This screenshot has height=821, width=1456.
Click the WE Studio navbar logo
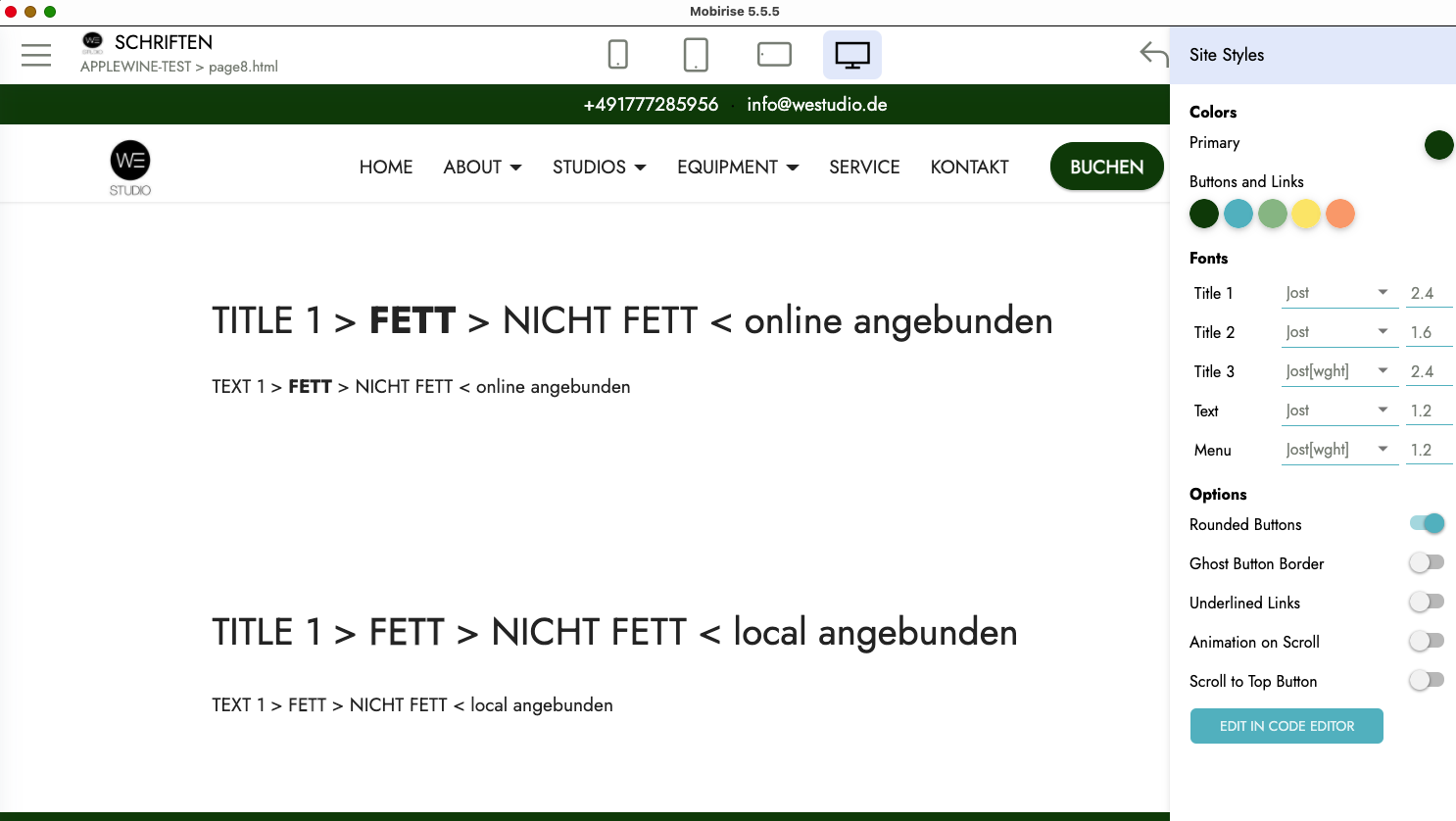pyautogui.click(x=130, y=168)
